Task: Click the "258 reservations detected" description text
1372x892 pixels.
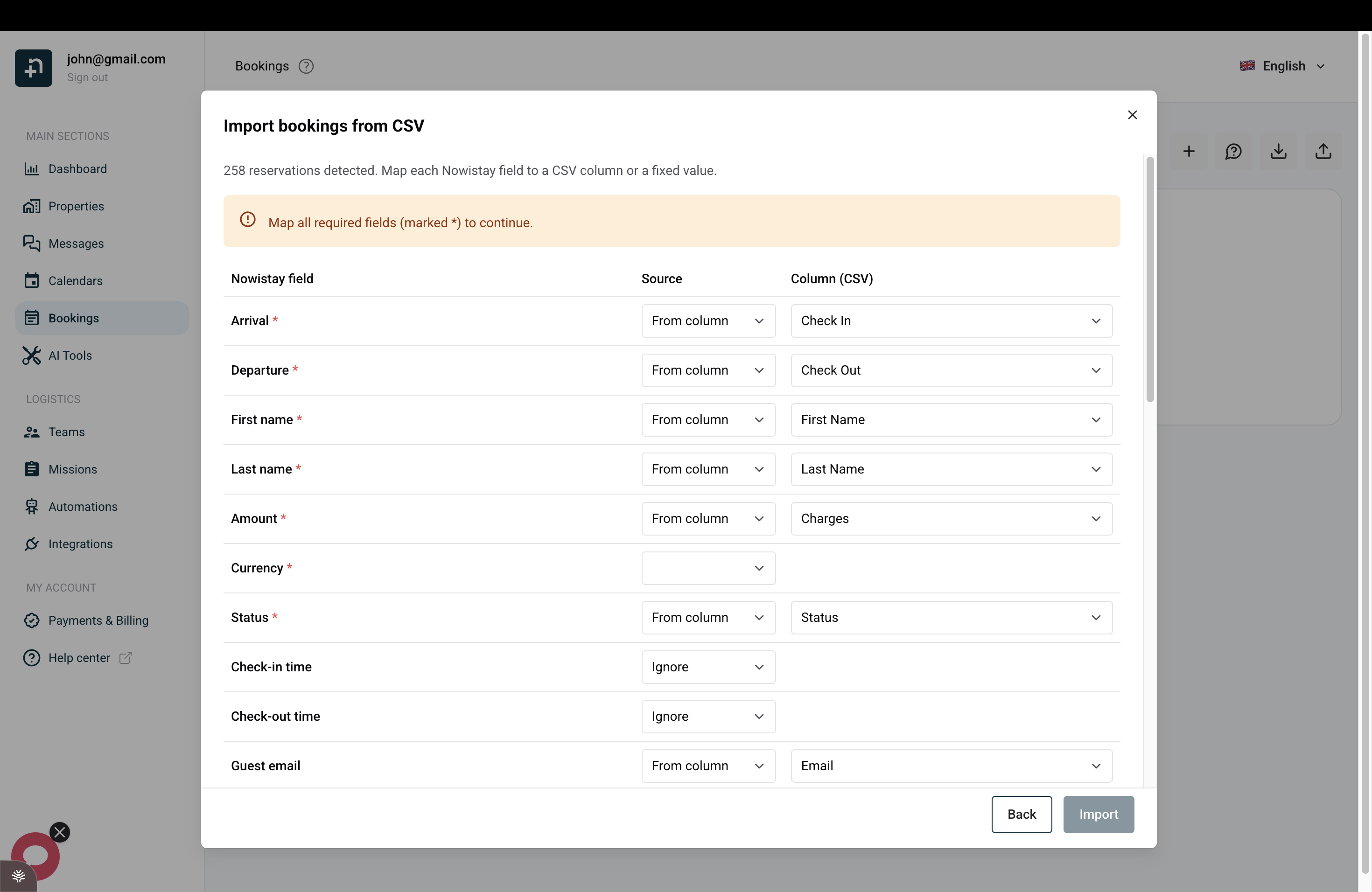Action: [x=470, y=171]
